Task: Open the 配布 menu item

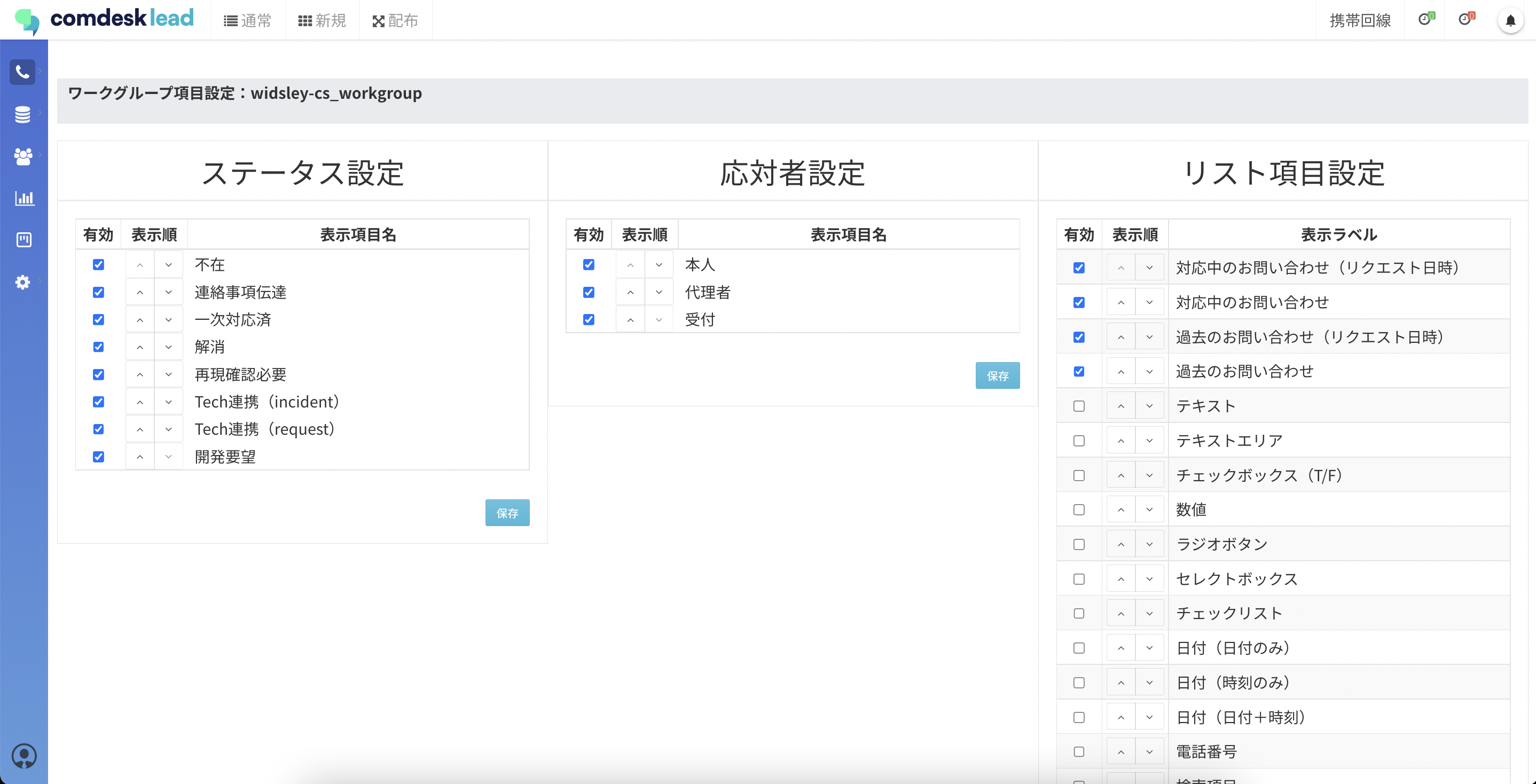Action: click(x=395, y=21)
